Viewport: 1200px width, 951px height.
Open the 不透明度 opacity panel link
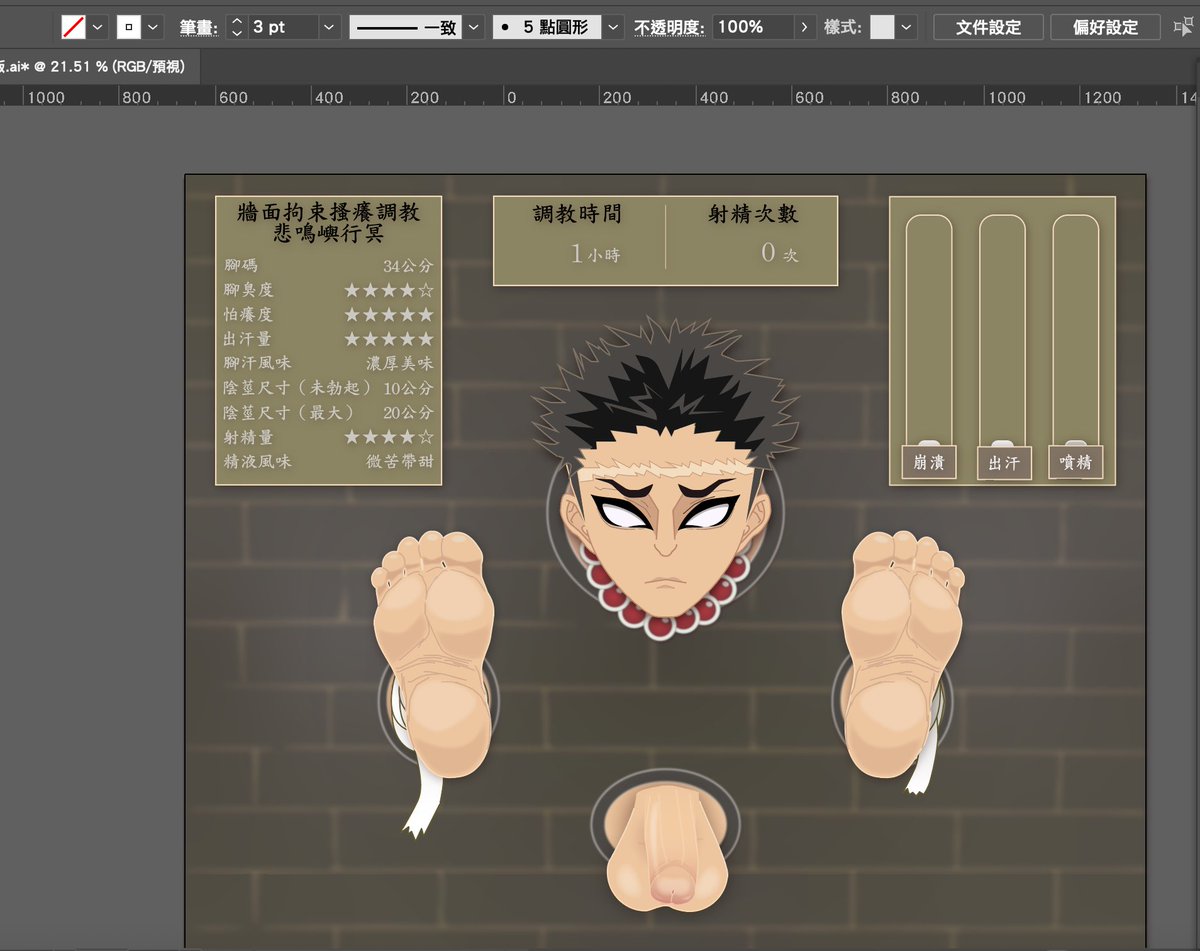(x=670, y=27)
